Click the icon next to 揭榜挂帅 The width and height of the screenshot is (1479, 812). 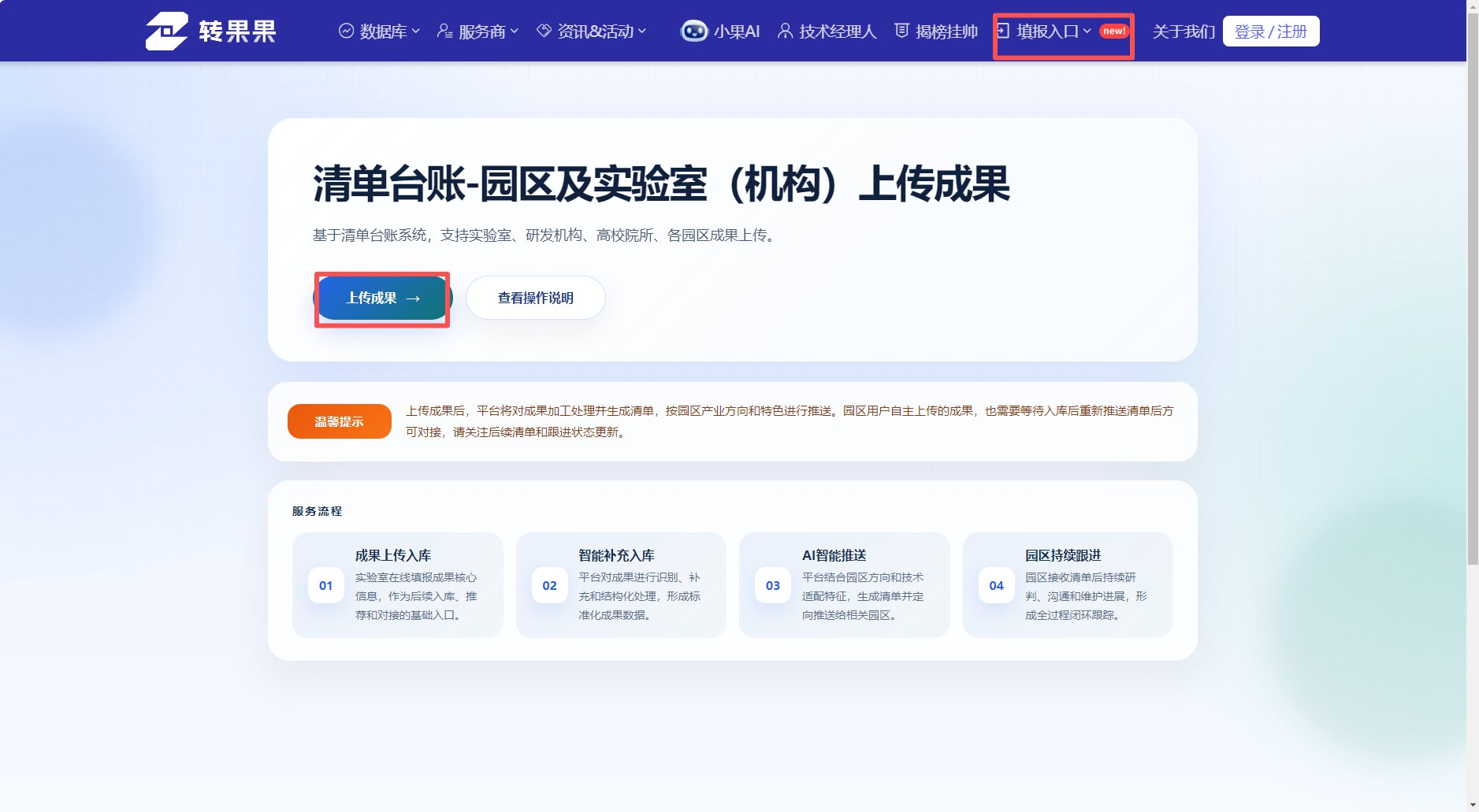[901, 31]
